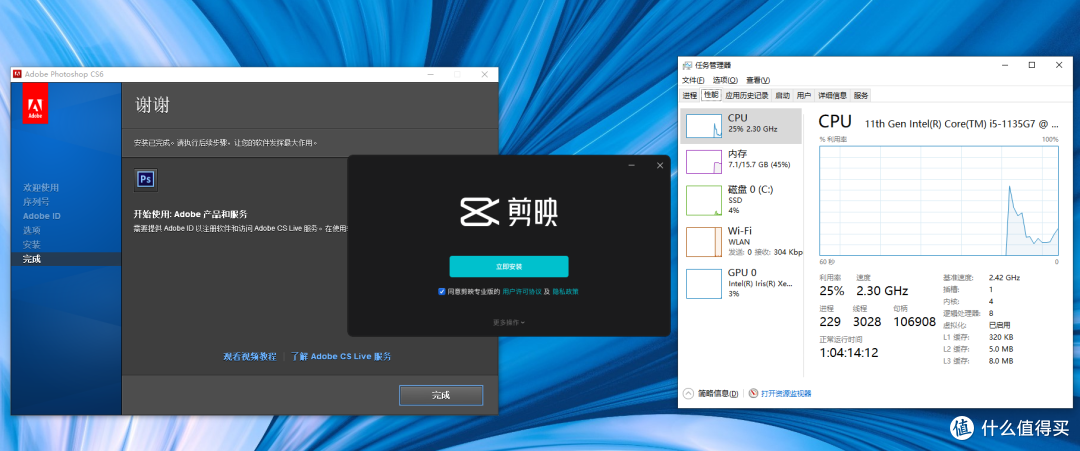Switch to the 进程 tab
This screenshot has height=451, width=1080.
pyautogui.click(x=689, y=96)
